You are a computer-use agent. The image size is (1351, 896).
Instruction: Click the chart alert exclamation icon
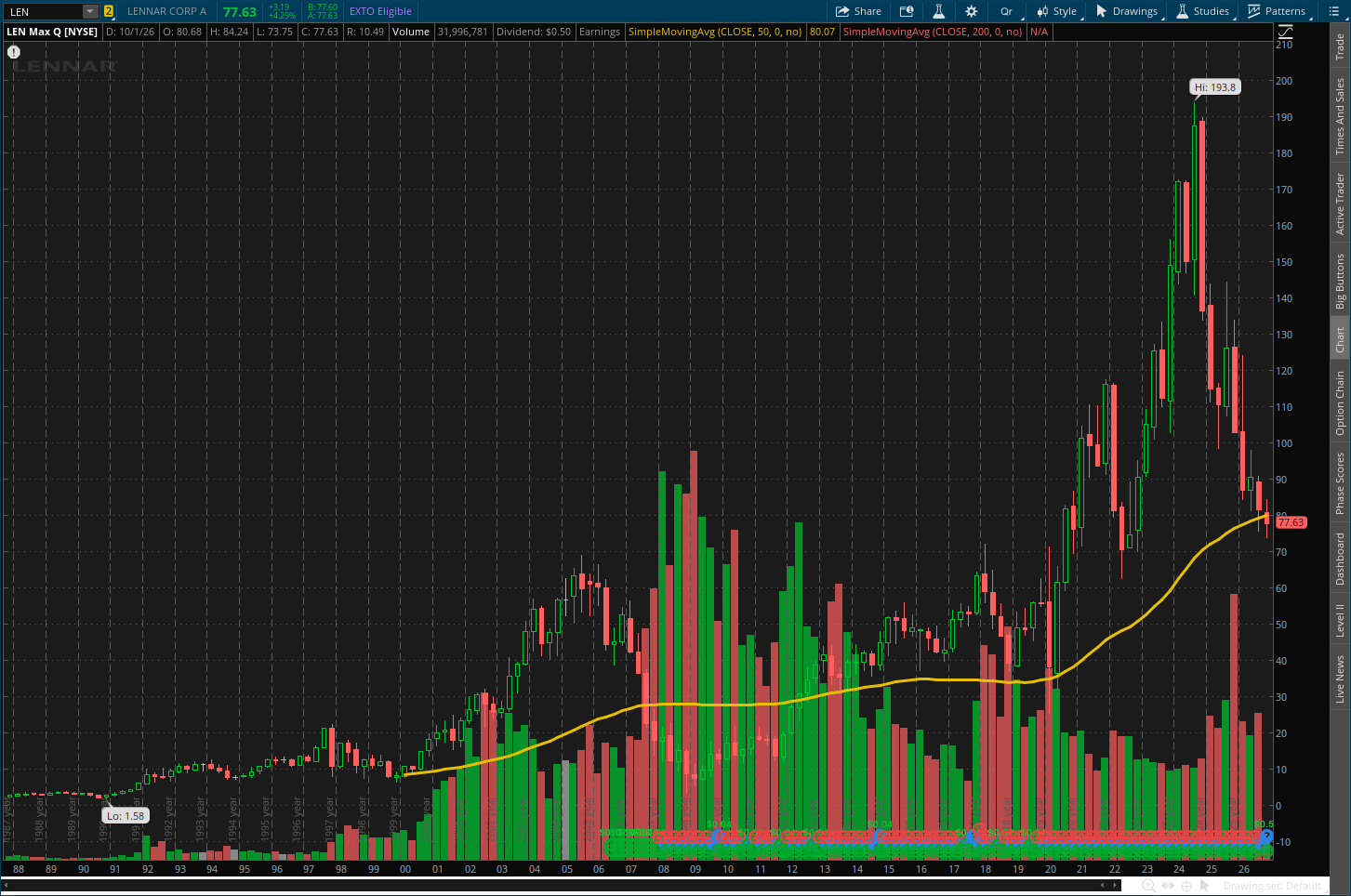pos(14,52)
